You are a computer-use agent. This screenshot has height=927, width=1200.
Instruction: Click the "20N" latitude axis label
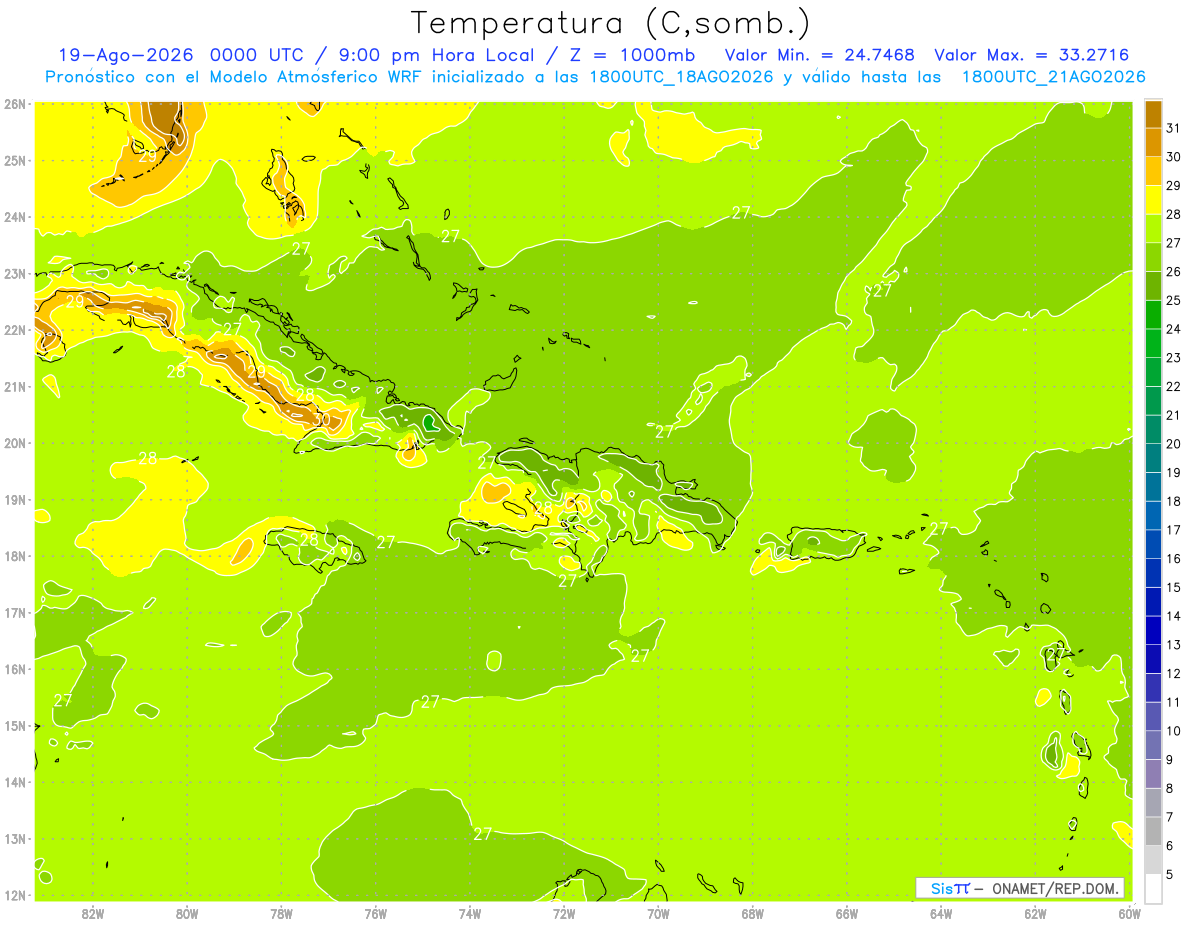click(x=14, y=443)
